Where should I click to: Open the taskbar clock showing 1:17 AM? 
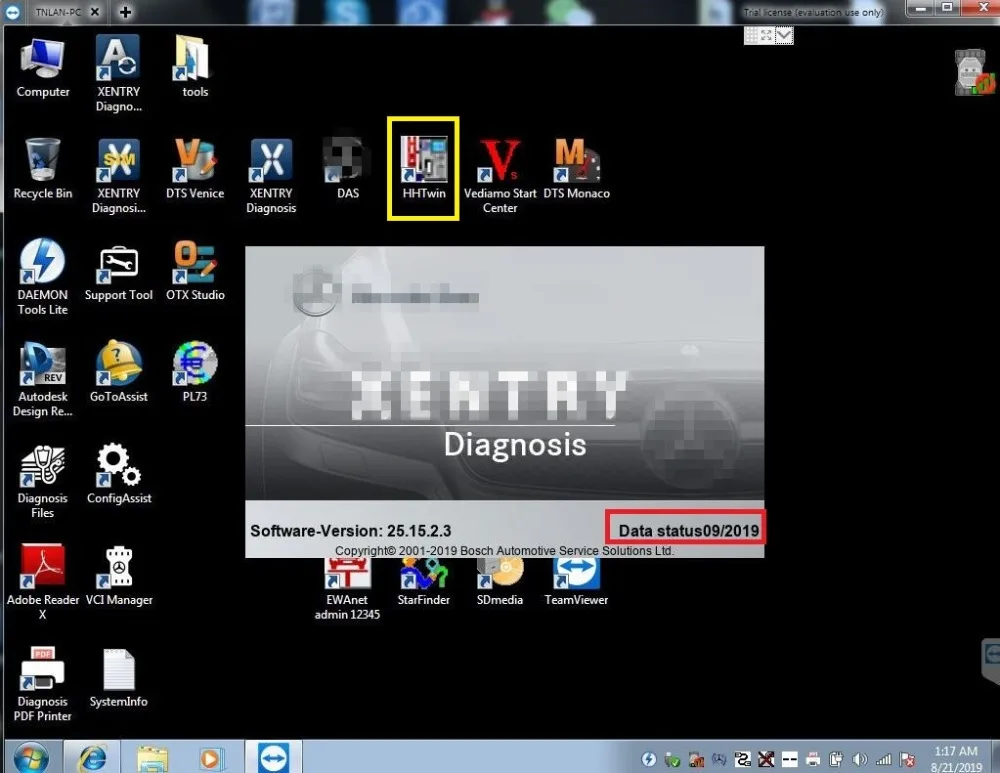[956, 759]
